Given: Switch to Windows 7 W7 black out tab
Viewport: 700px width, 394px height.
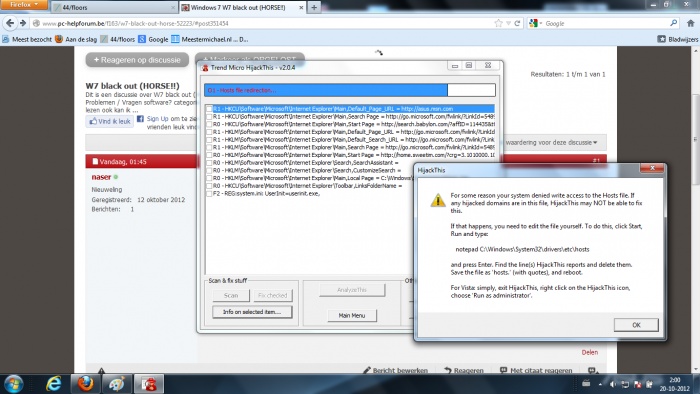Looking at the screenshot, I should click(243, 8).
